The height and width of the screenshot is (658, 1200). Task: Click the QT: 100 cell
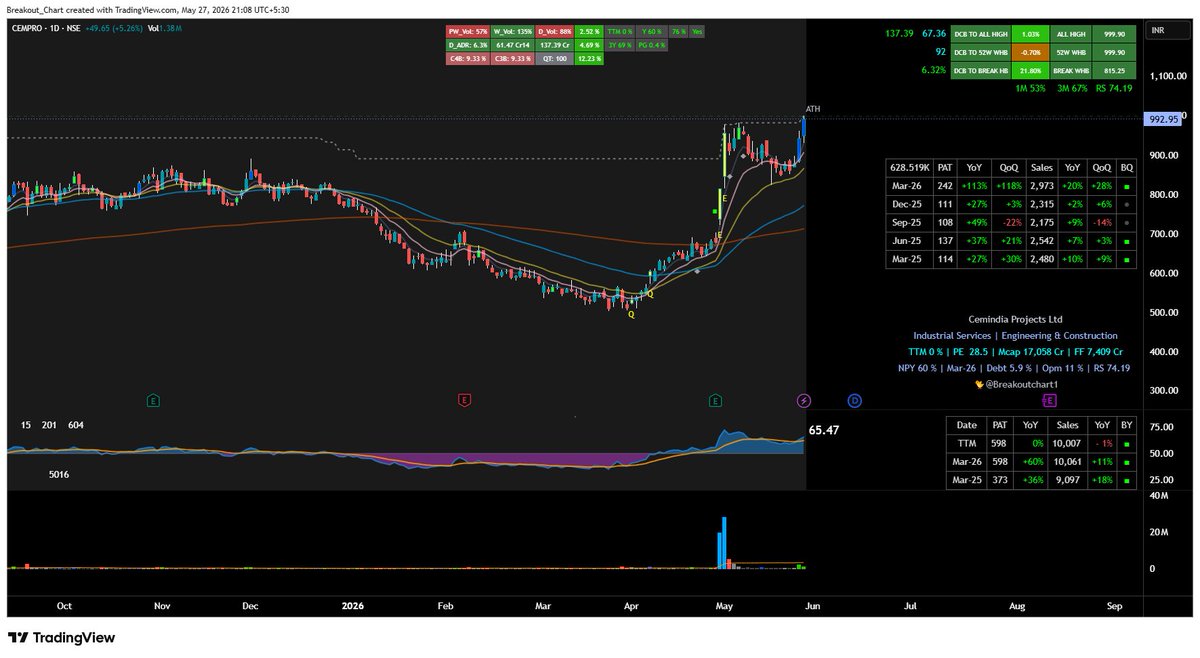tap(555, 58)
